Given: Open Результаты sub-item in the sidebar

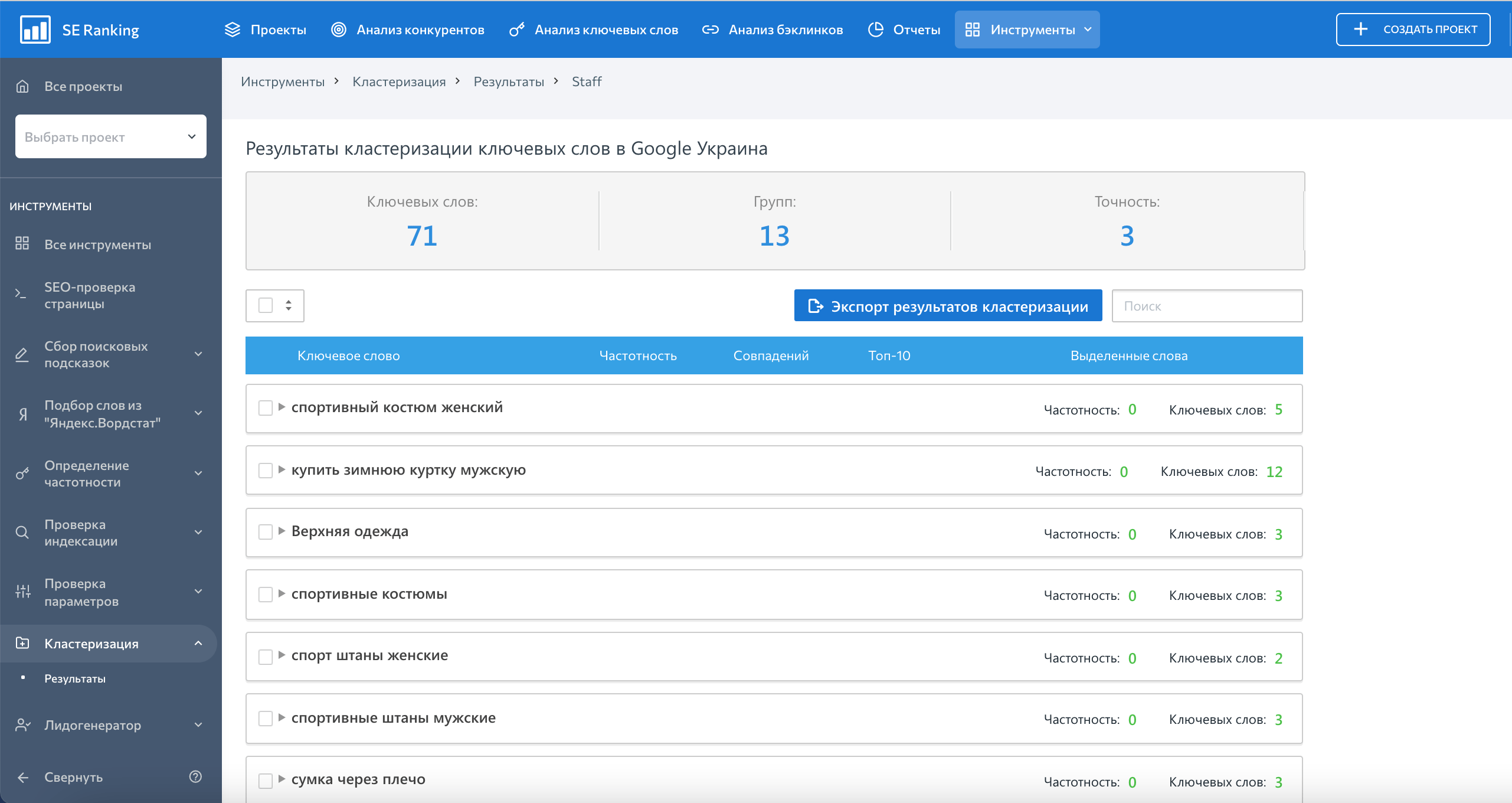Looking at the screenshot, I should tap(75, 679).
